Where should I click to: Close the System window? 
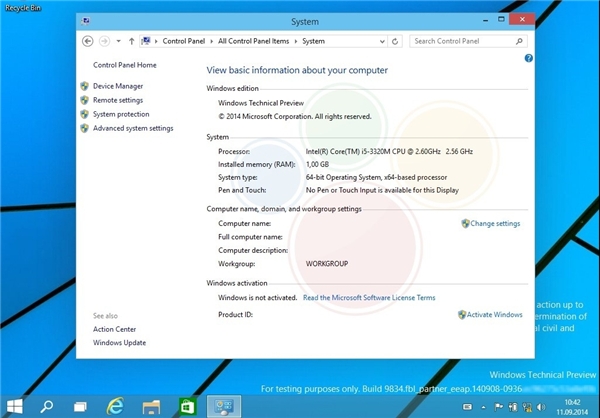[x=522, y=19]
